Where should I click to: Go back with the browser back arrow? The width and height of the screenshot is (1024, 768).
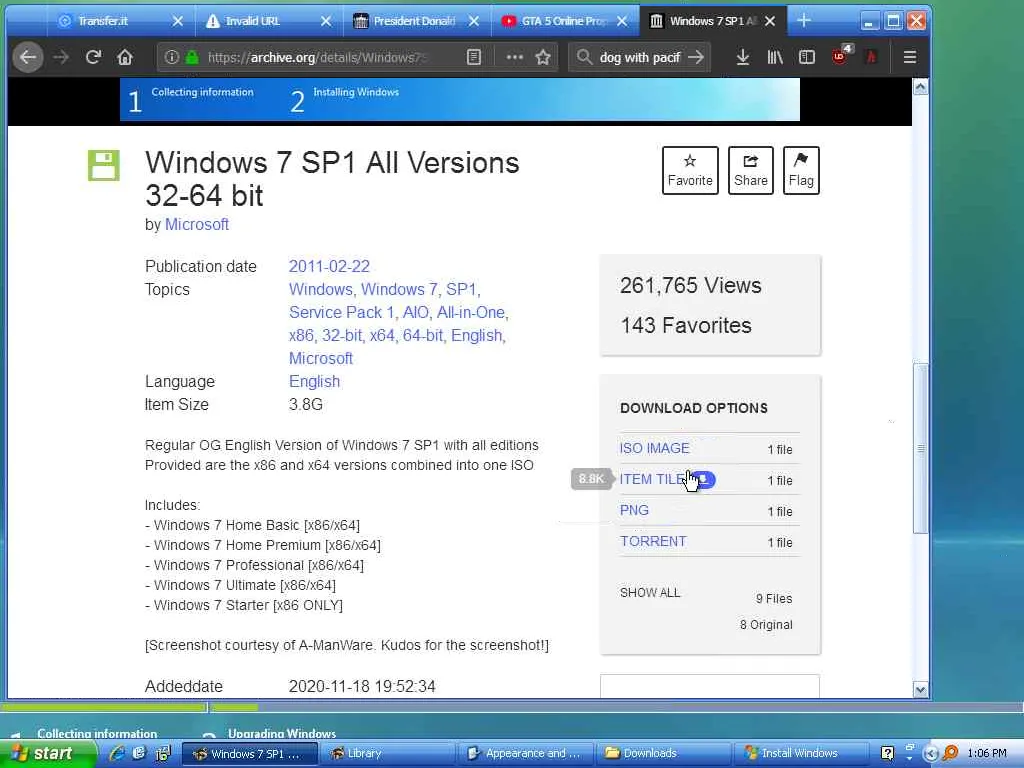coord(27,57)
